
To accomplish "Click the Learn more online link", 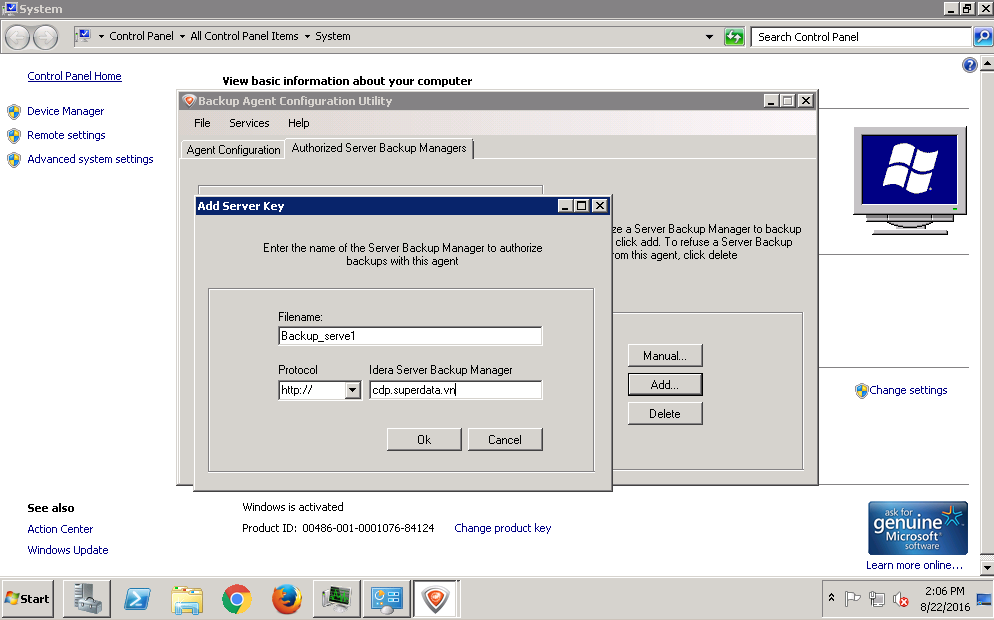I will pyautogui.click(x=914, y=565).
